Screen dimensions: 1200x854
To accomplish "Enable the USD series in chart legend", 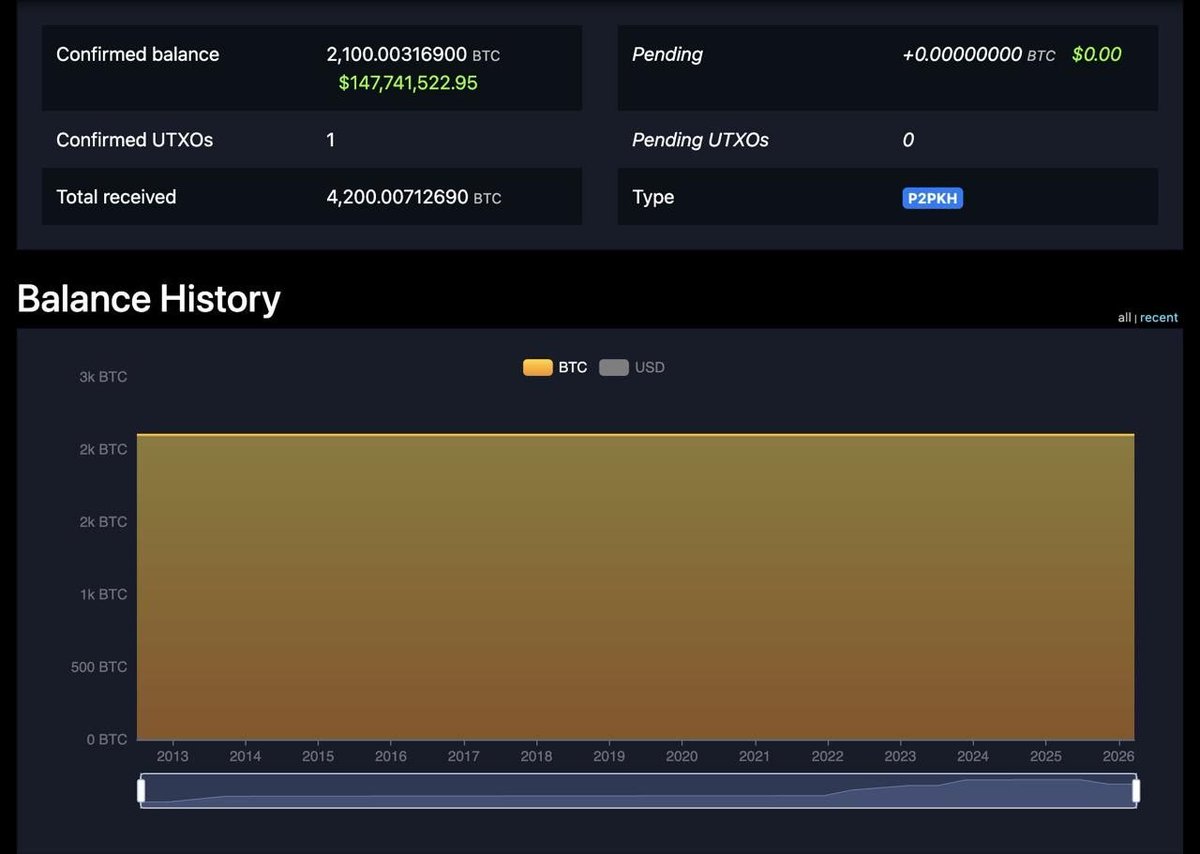I will (x=632, y=367).
